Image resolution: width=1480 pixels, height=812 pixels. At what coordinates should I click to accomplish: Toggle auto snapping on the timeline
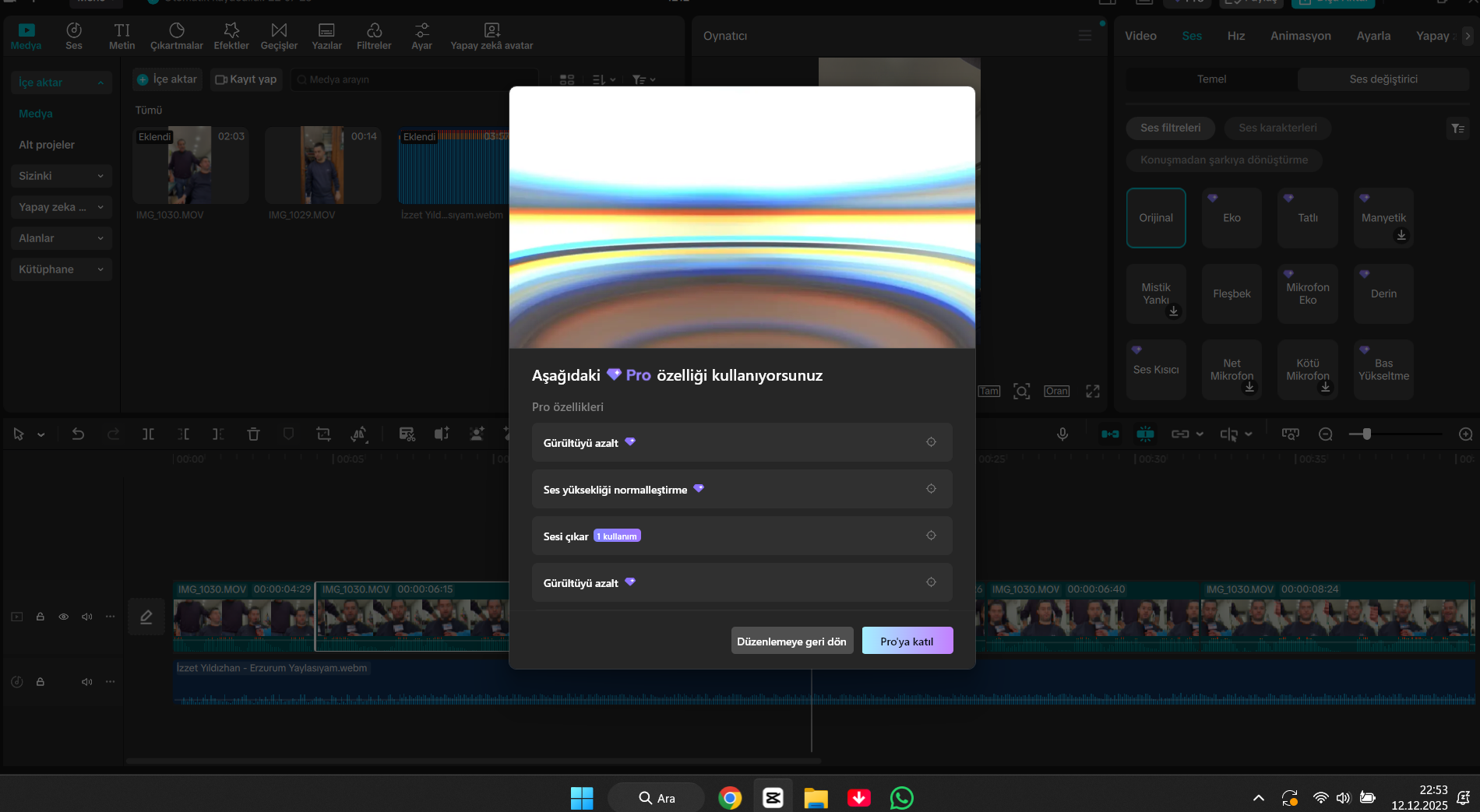[1145, 434]
